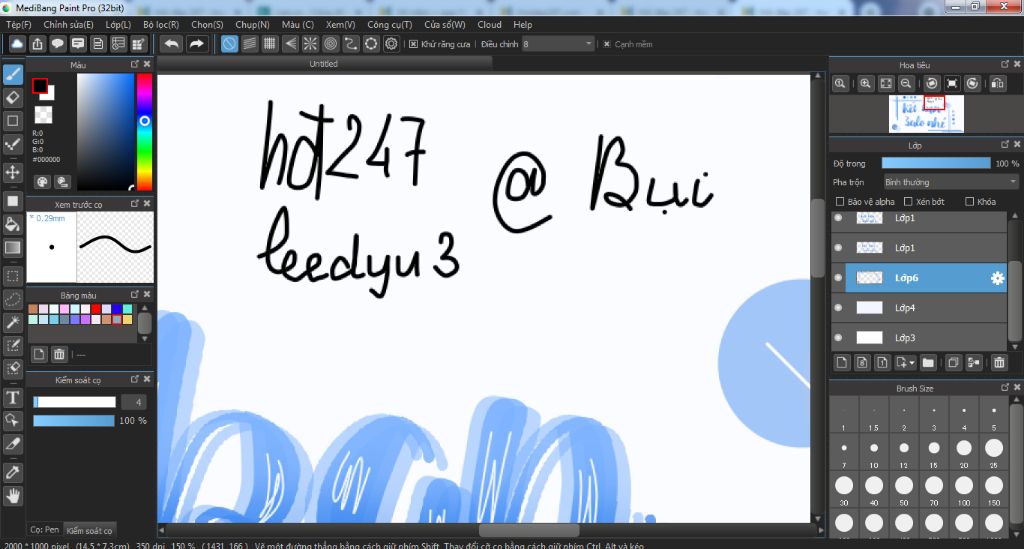This screenshot has width=1024, height=549.
Task: Select the Eraser tool
Action: pyautogui.click(x=13, y=98)
